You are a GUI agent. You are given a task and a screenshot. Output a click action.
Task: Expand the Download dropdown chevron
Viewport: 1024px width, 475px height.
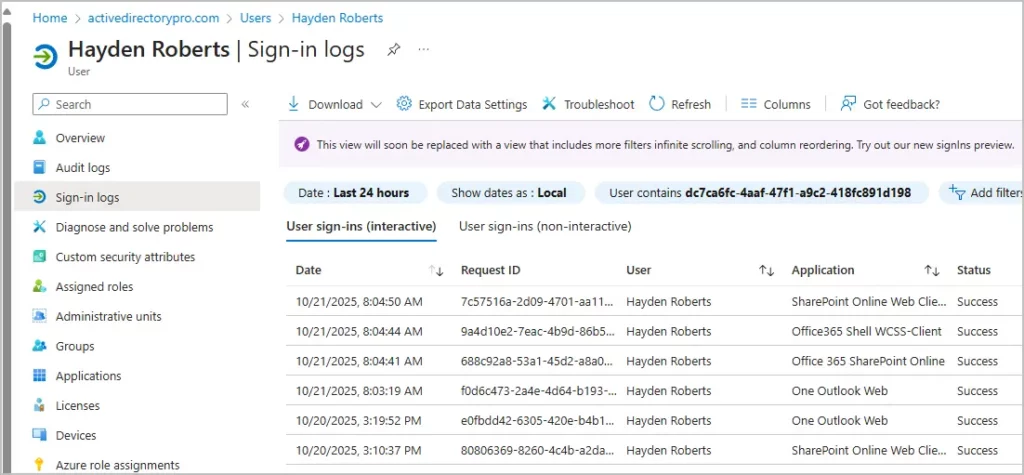[x=376, y=105]
